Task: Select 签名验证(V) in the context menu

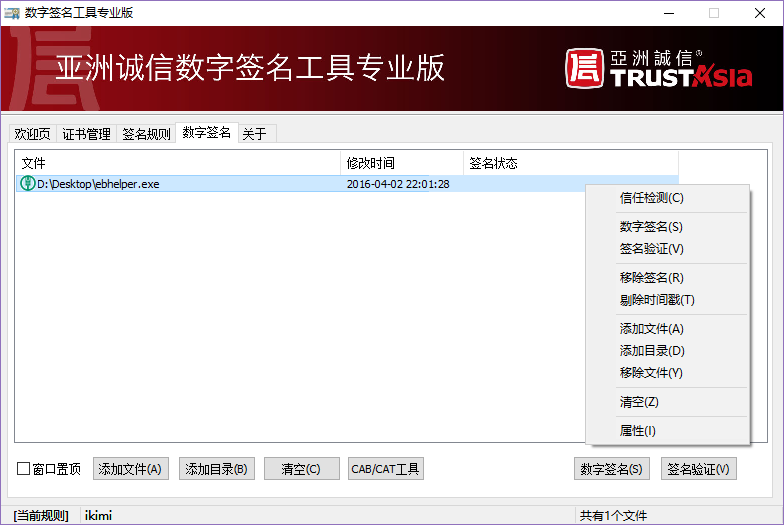Action: point(667,248)
